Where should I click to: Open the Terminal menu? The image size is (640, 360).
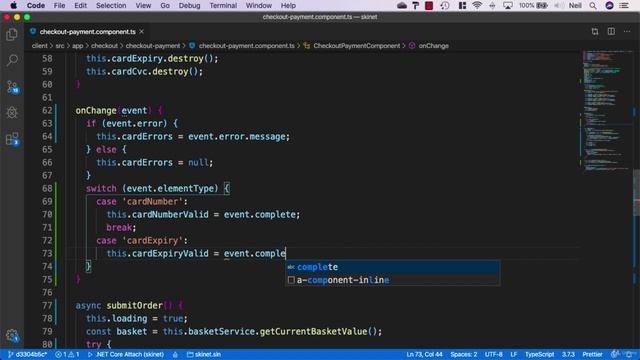[223, 5]
